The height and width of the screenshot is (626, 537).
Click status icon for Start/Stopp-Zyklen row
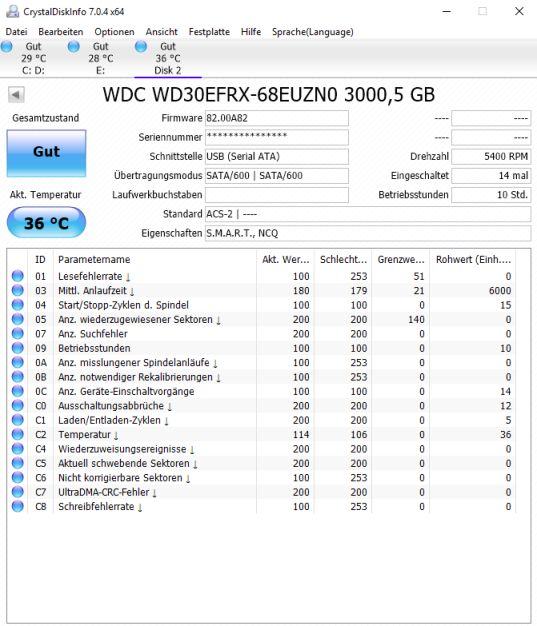[18, 305]
